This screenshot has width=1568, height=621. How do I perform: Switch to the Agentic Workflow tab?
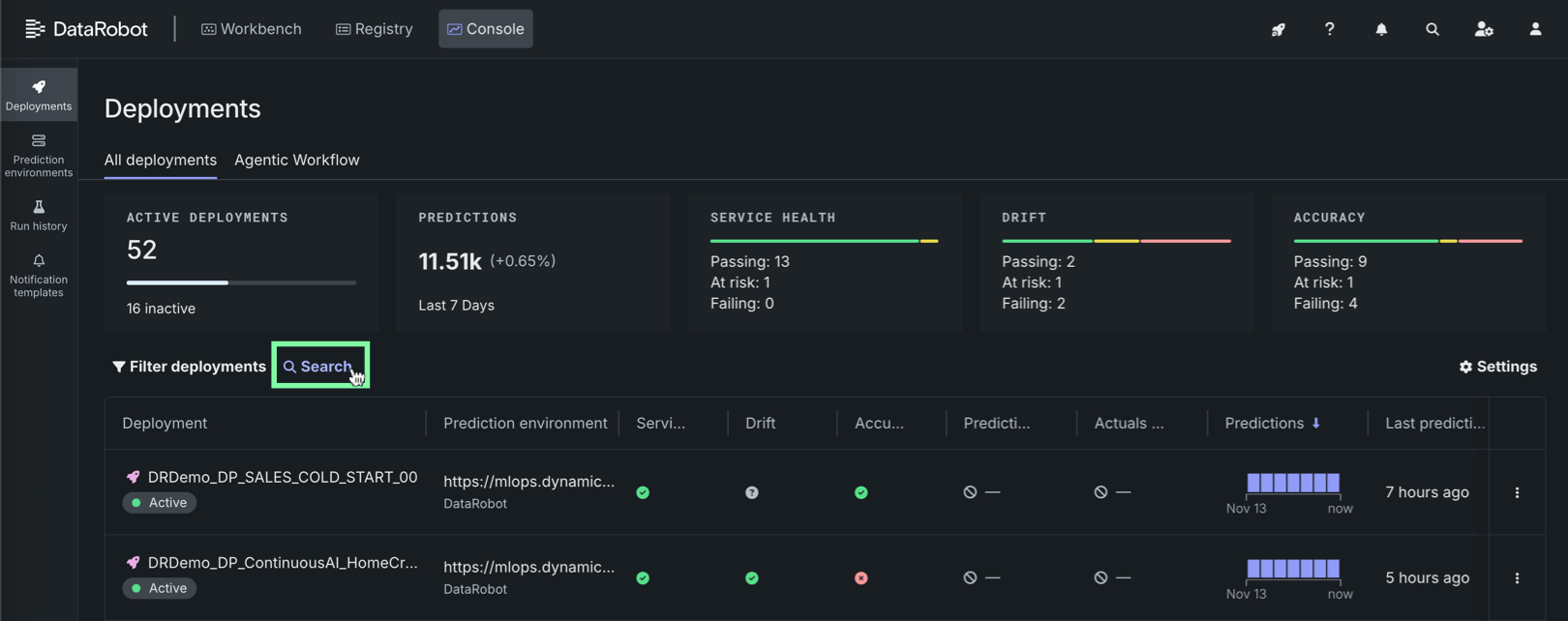tap(296, 161)
